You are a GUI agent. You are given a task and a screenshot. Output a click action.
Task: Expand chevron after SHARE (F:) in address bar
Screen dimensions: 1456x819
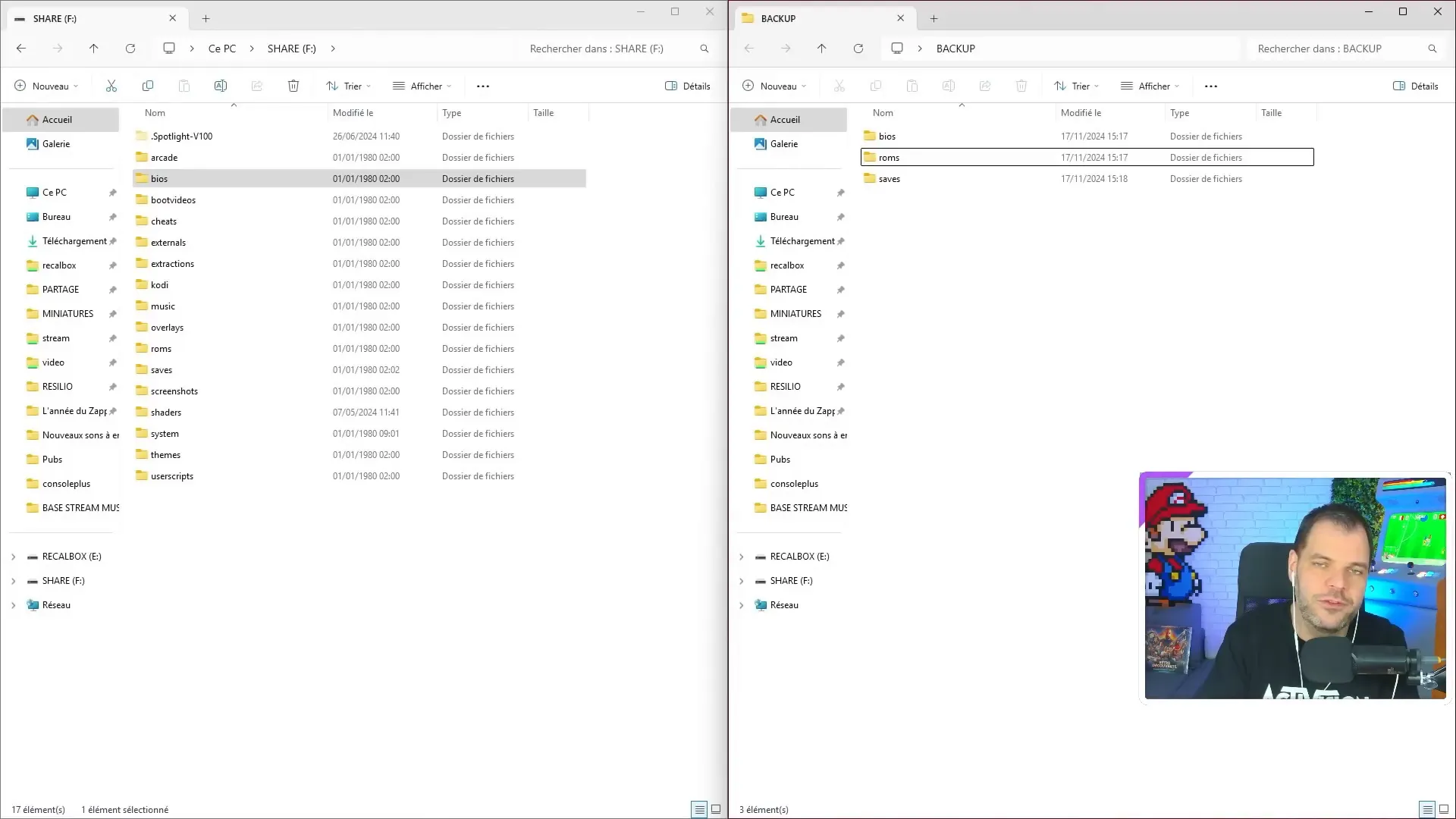click(x=333, y=49)
